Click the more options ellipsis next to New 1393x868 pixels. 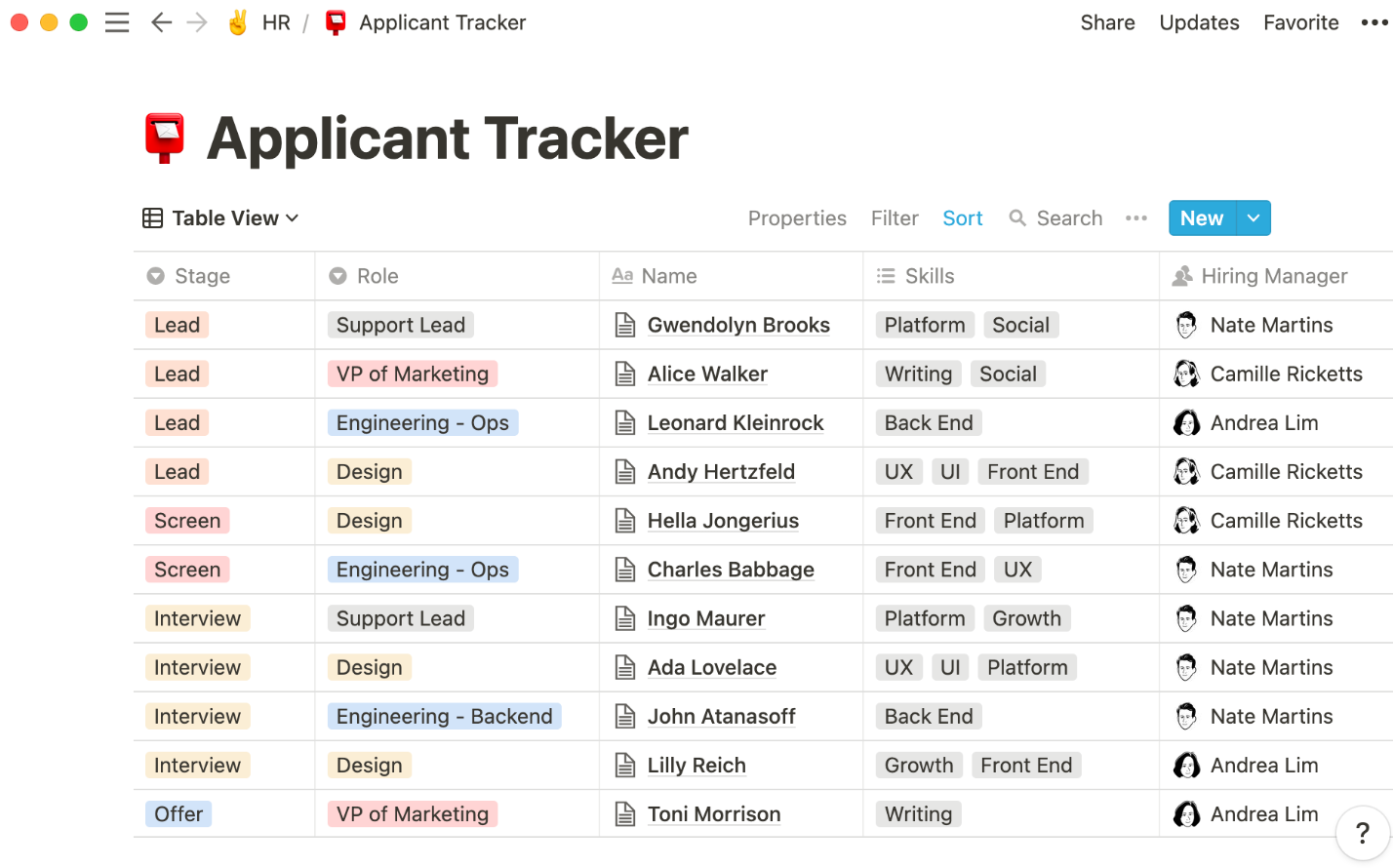(x=1135, y=218)
